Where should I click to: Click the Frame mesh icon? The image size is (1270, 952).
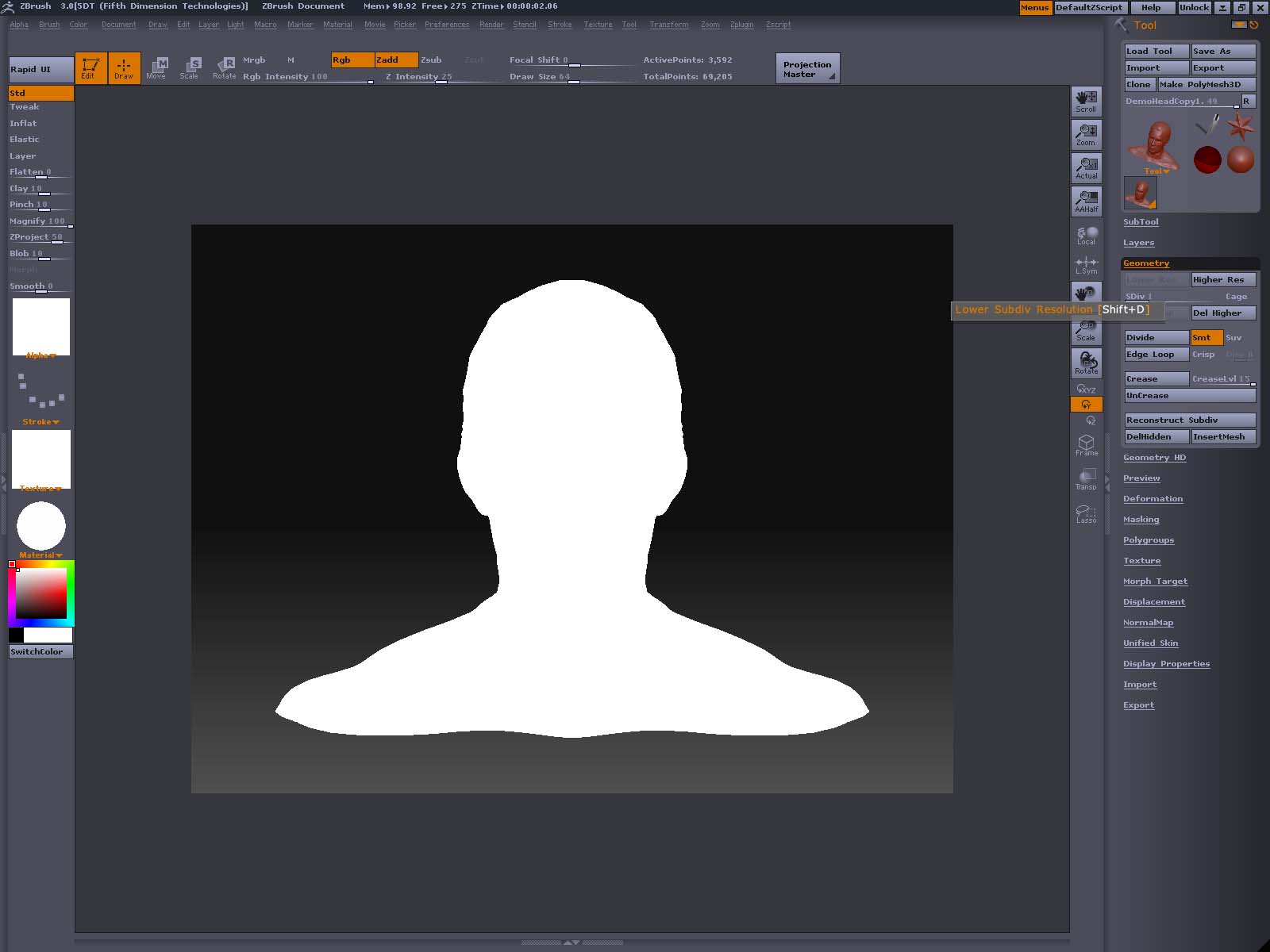point(1086,445)
